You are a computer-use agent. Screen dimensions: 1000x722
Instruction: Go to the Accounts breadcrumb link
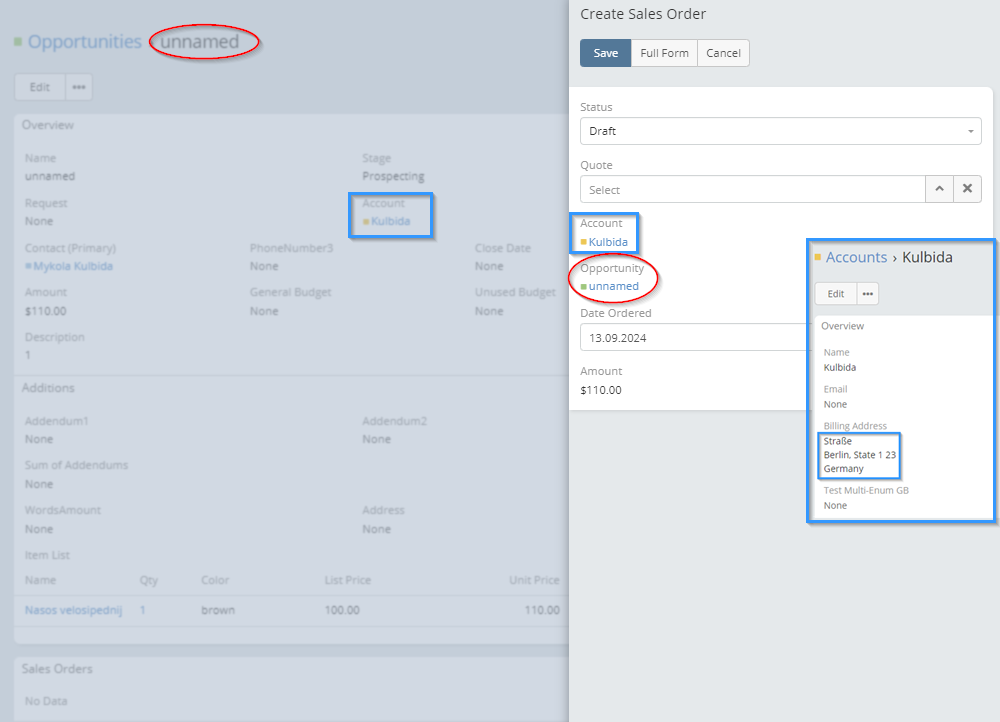856,257
